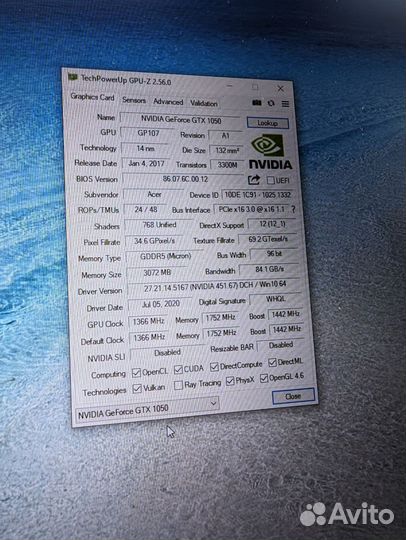Viewport: 406px width, 540px height.
Task: Switch to the Validation tab
Action: (x=204, y=103)
